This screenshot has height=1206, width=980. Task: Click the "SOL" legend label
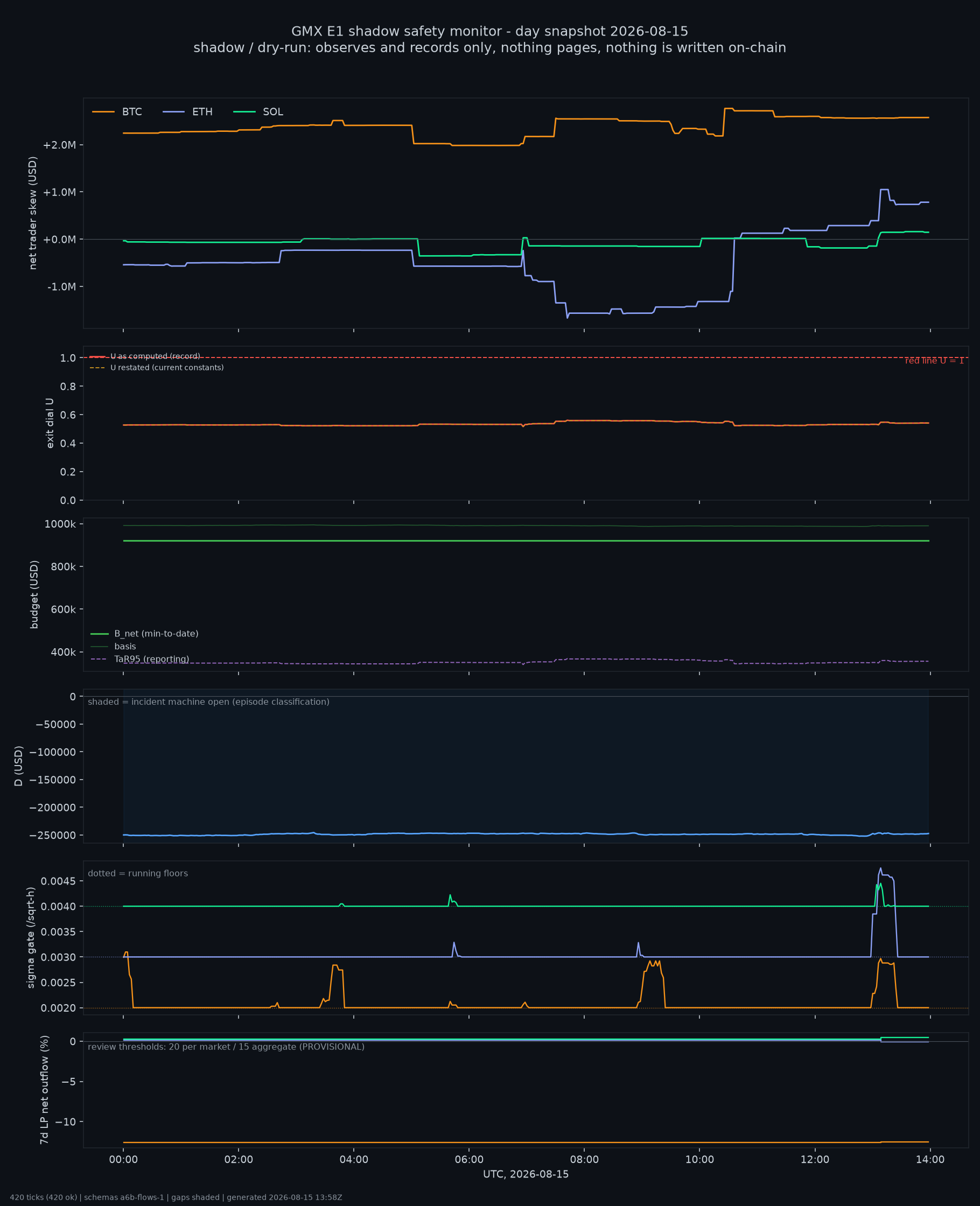(273, 112)
